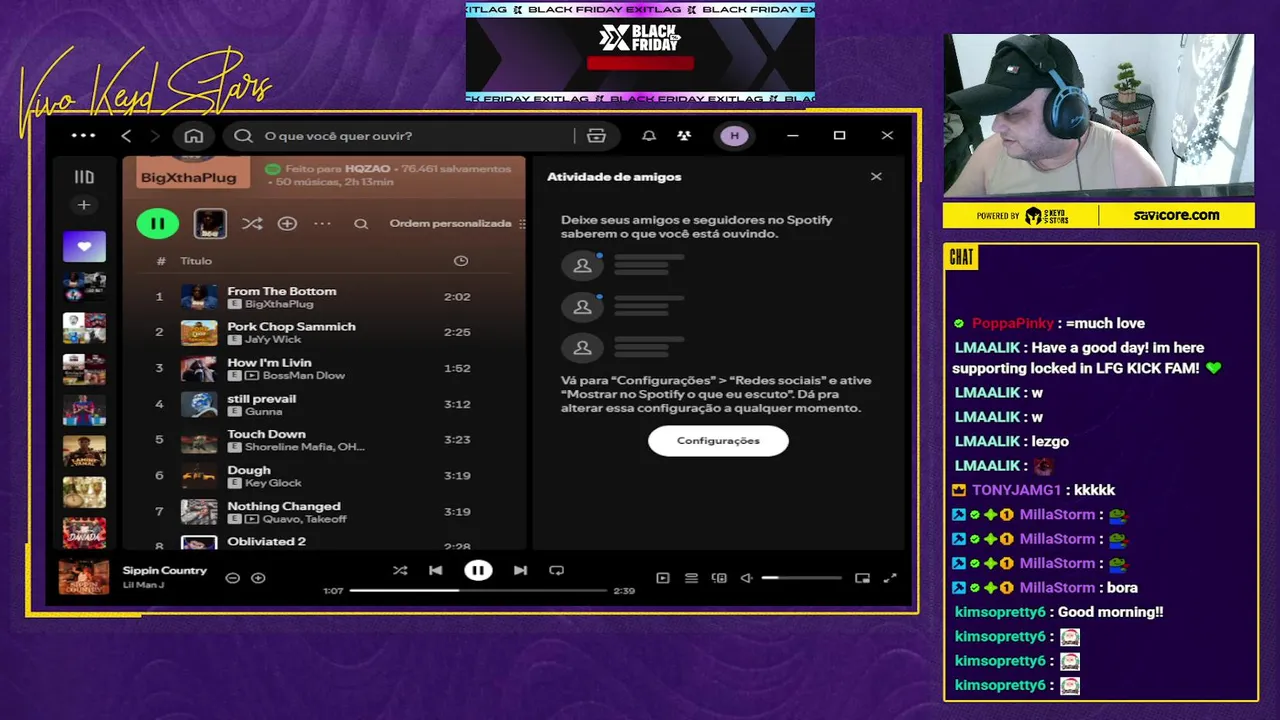This screenshot has height=720, width=1280.
Task: Open now playing title 'Sippin Country'
Action: tap(165, 571)
